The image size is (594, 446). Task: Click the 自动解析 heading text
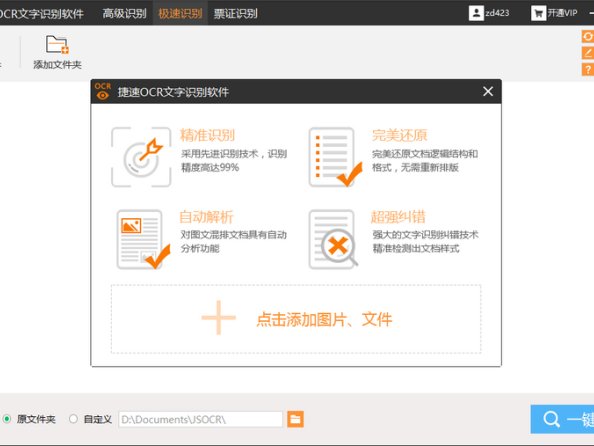[206, 217]
